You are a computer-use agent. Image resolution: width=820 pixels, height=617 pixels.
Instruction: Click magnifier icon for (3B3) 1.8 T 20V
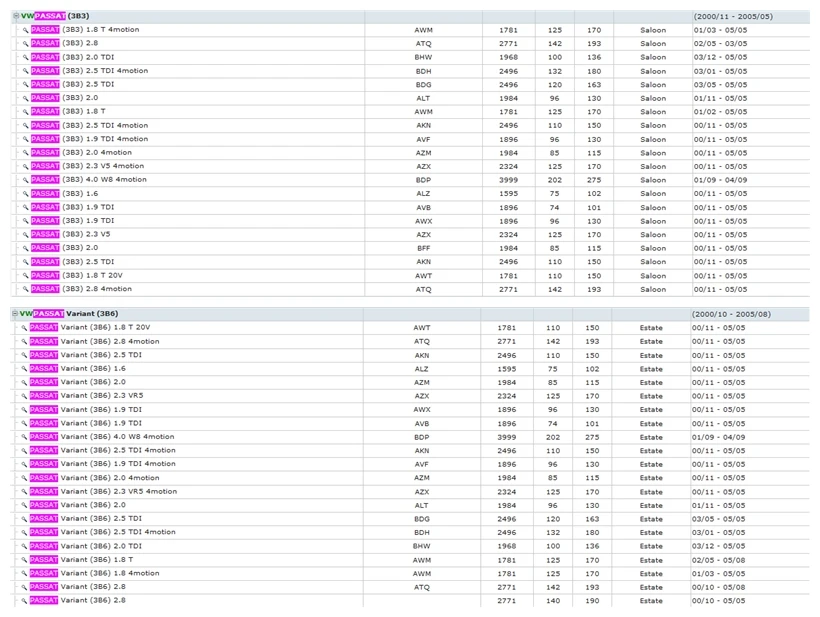click(25, 276)
